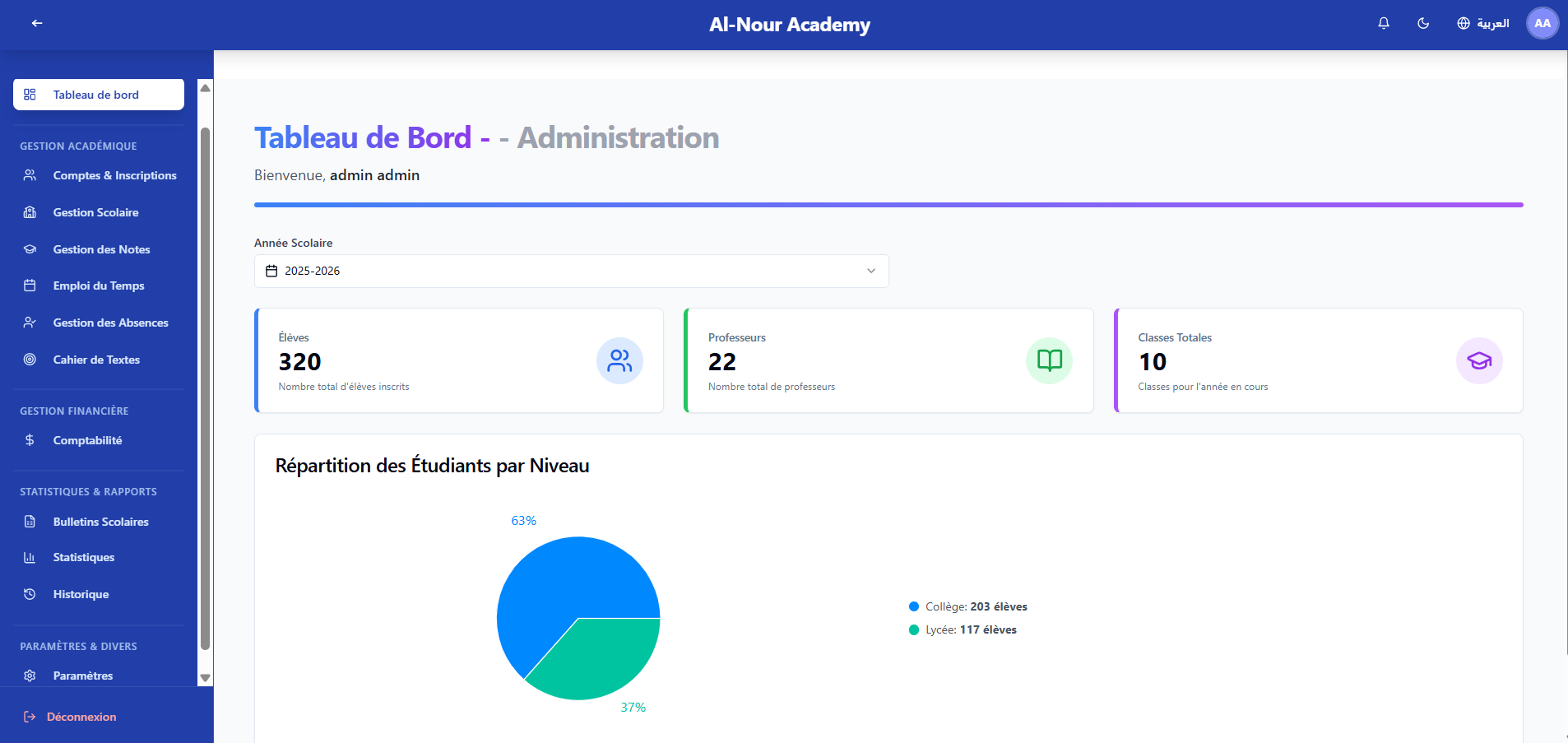Click the Bulletins Scolaires document icon
The image size is (1568, 743).
(x=30, y=522)
